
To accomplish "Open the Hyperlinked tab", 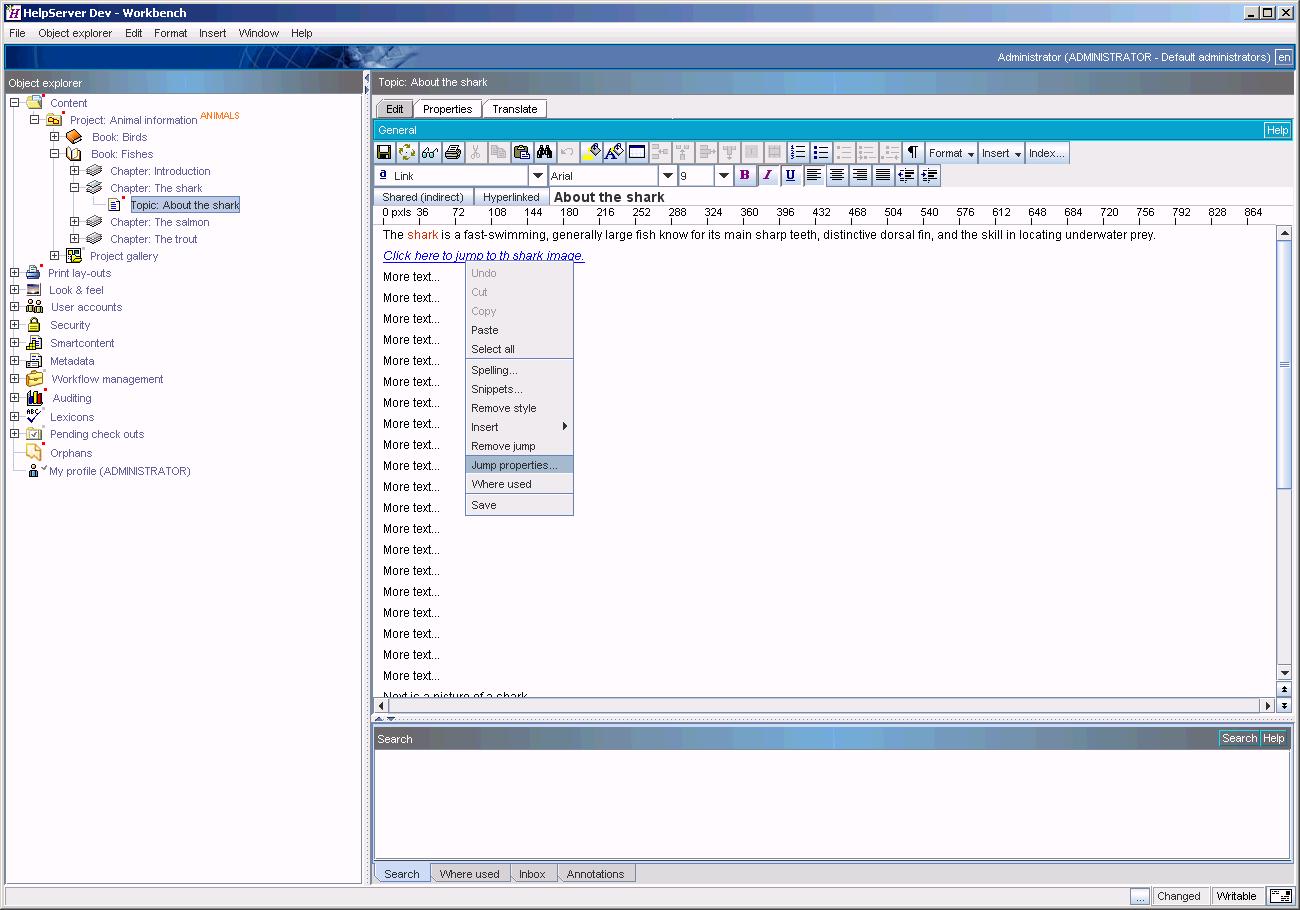I will point(511,197).
